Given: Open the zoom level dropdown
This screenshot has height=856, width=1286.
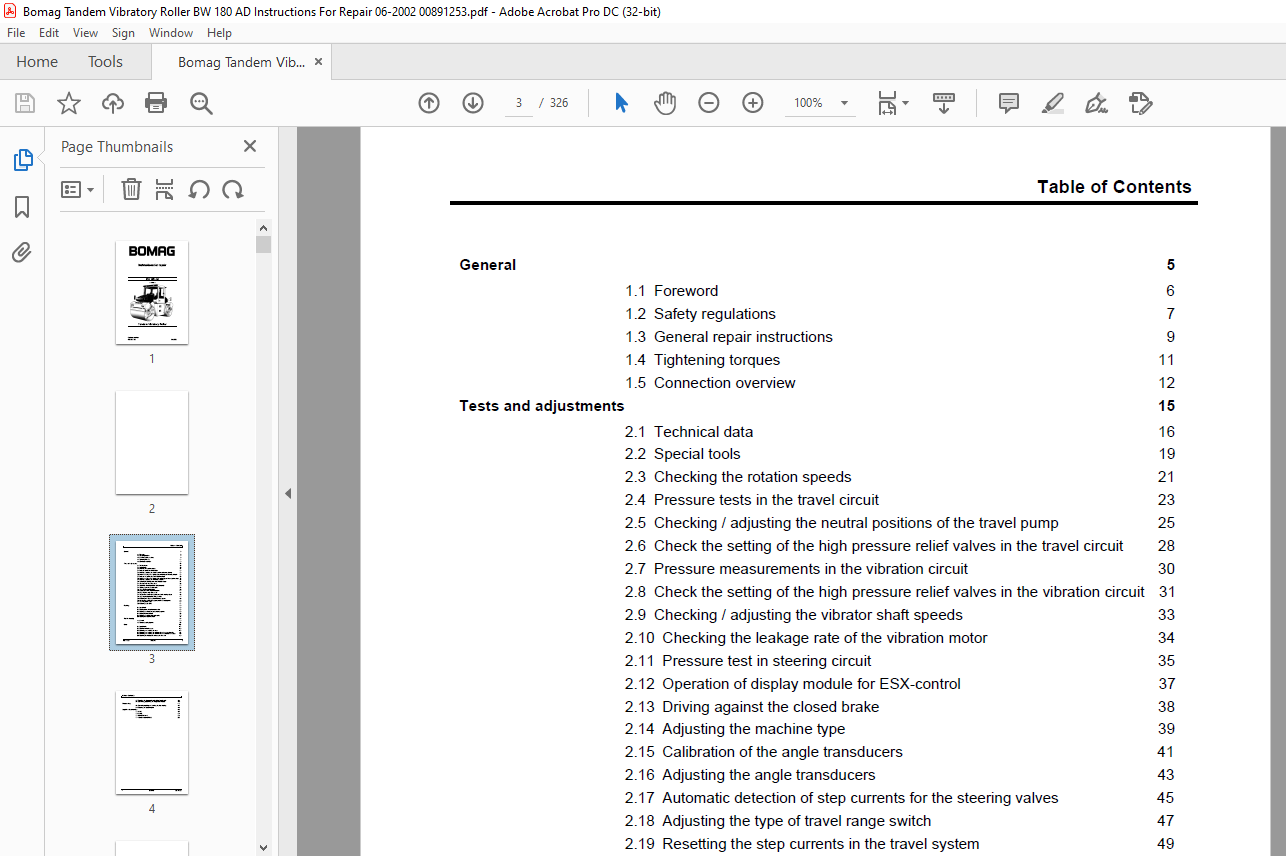Looking at the screenshot, I should [x=844, y=103].
